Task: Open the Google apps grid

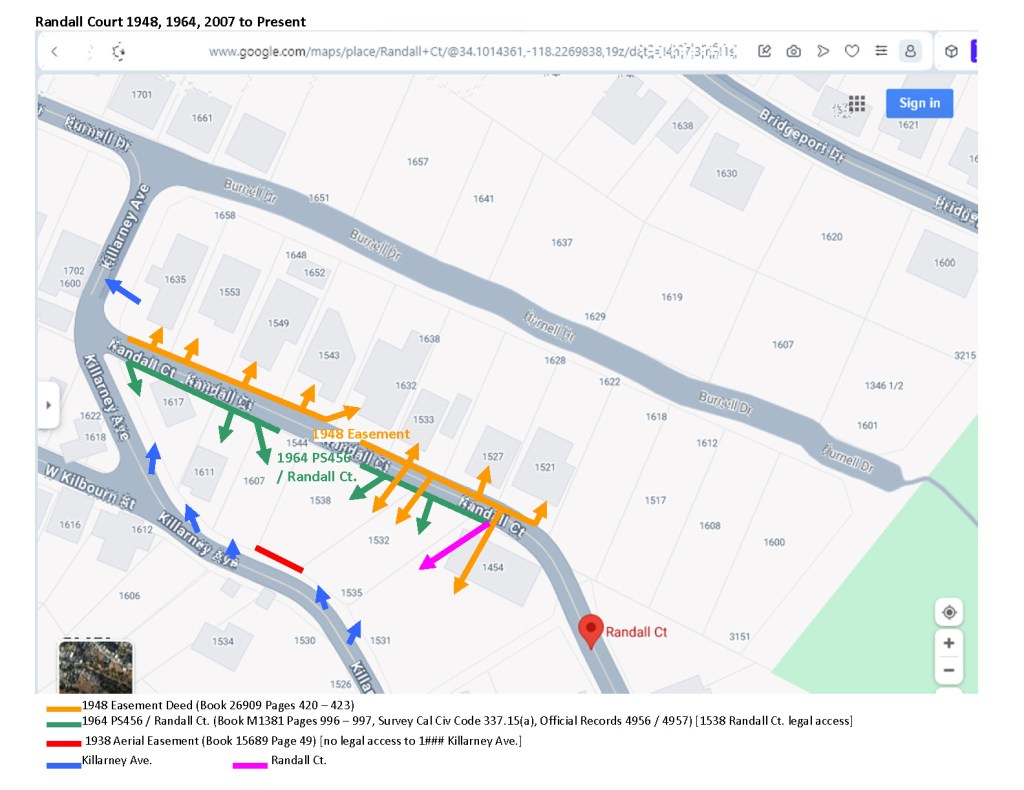Action: point(856,103)
